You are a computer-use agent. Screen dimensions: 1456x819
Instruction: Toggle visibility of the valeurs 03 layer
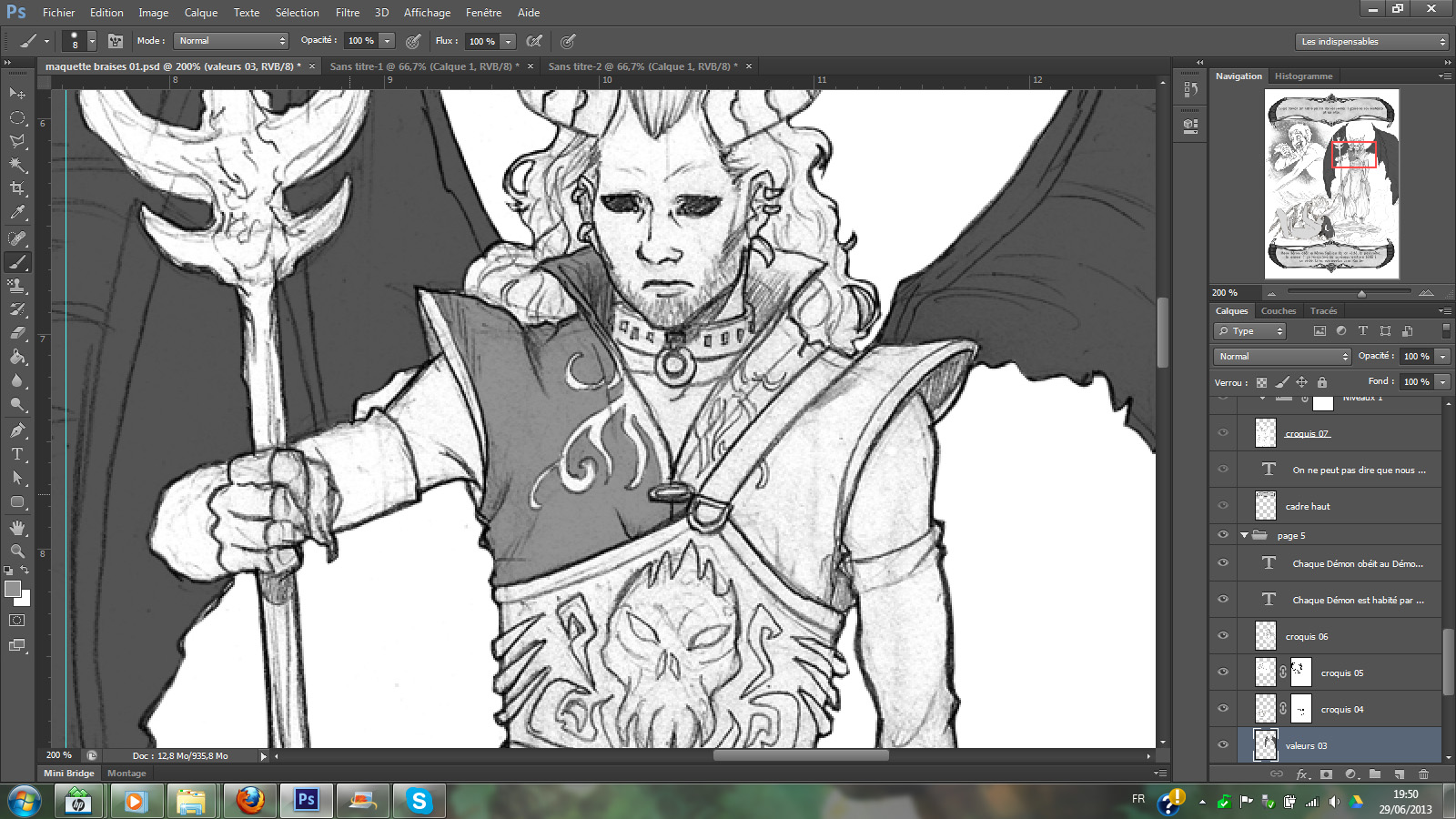click(x=1223, y=745)
